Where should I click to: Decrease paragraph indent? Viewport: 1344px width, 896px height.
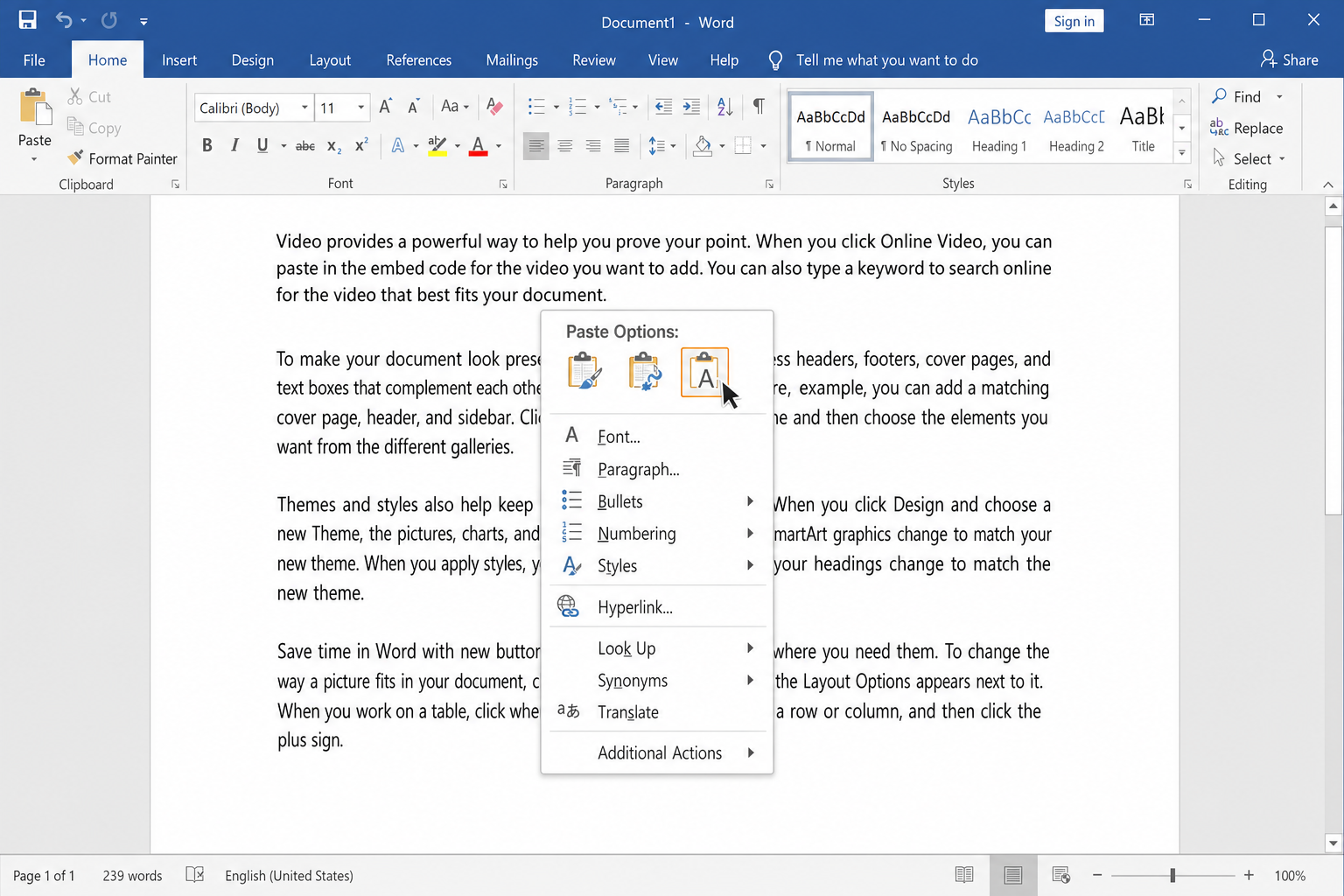[663, 107]
